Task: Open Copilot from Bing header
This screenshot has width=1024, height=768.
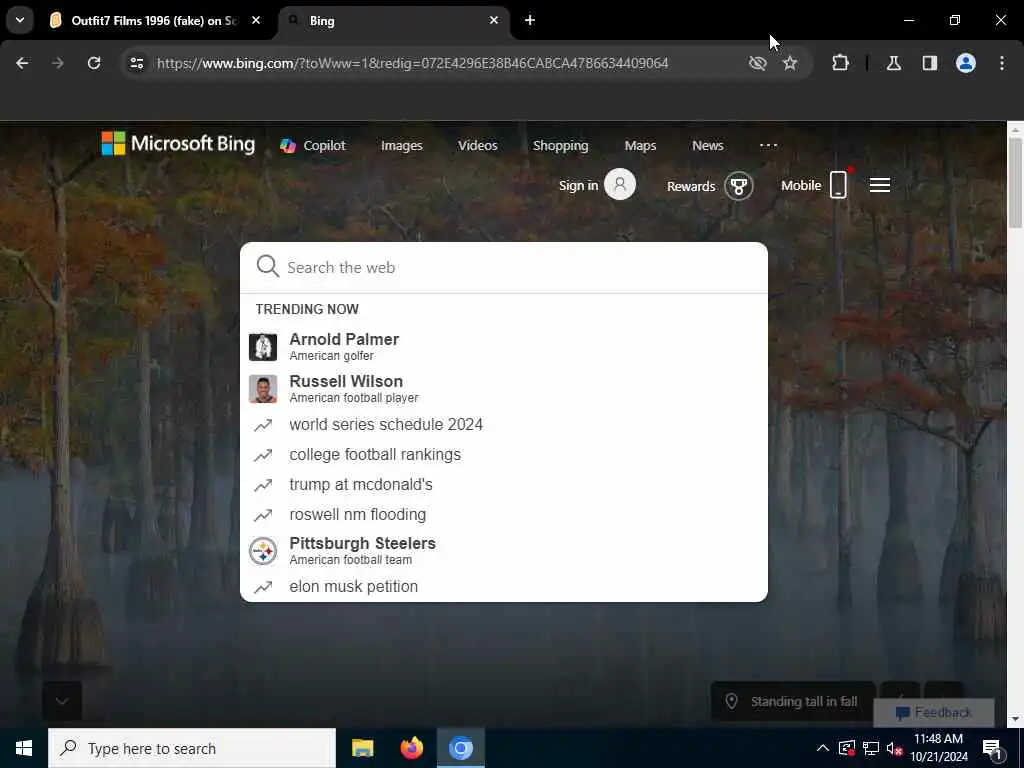Action: [313, 146]
